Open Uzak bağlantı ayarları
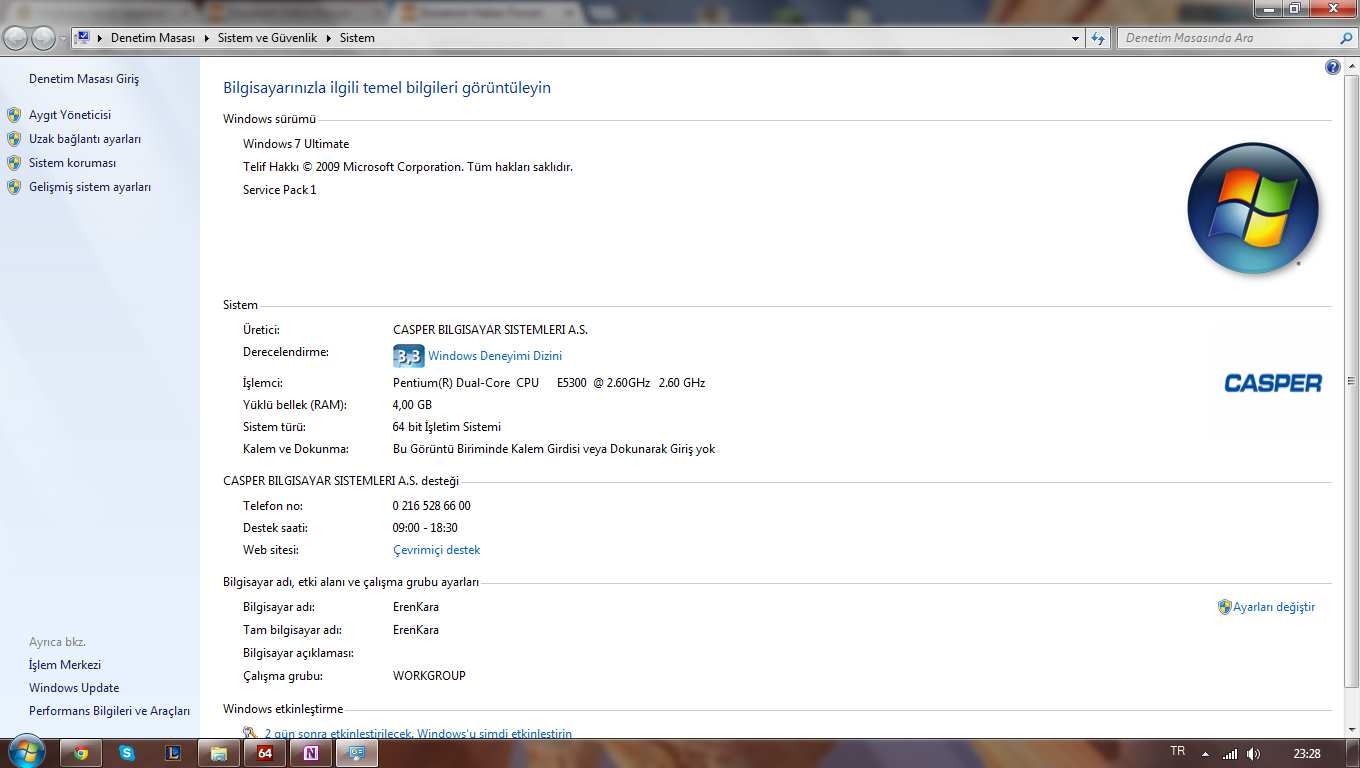Viewport: 1360px width, 768px height. coord(85,139)
